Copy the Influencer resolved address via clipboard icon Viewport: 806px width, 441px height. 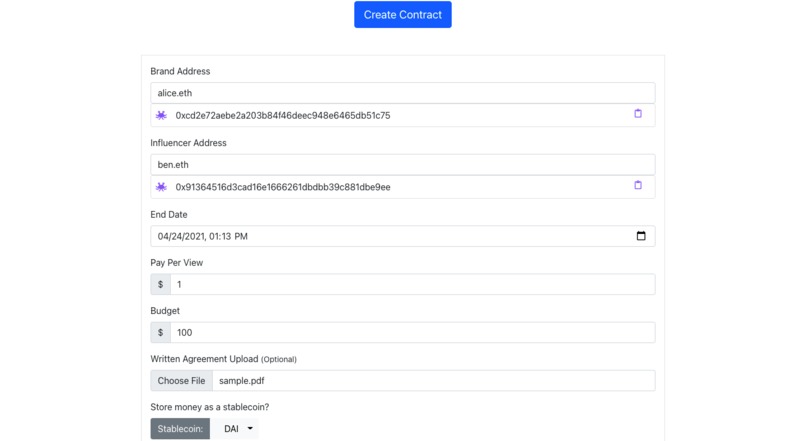(x=638, y=185)
